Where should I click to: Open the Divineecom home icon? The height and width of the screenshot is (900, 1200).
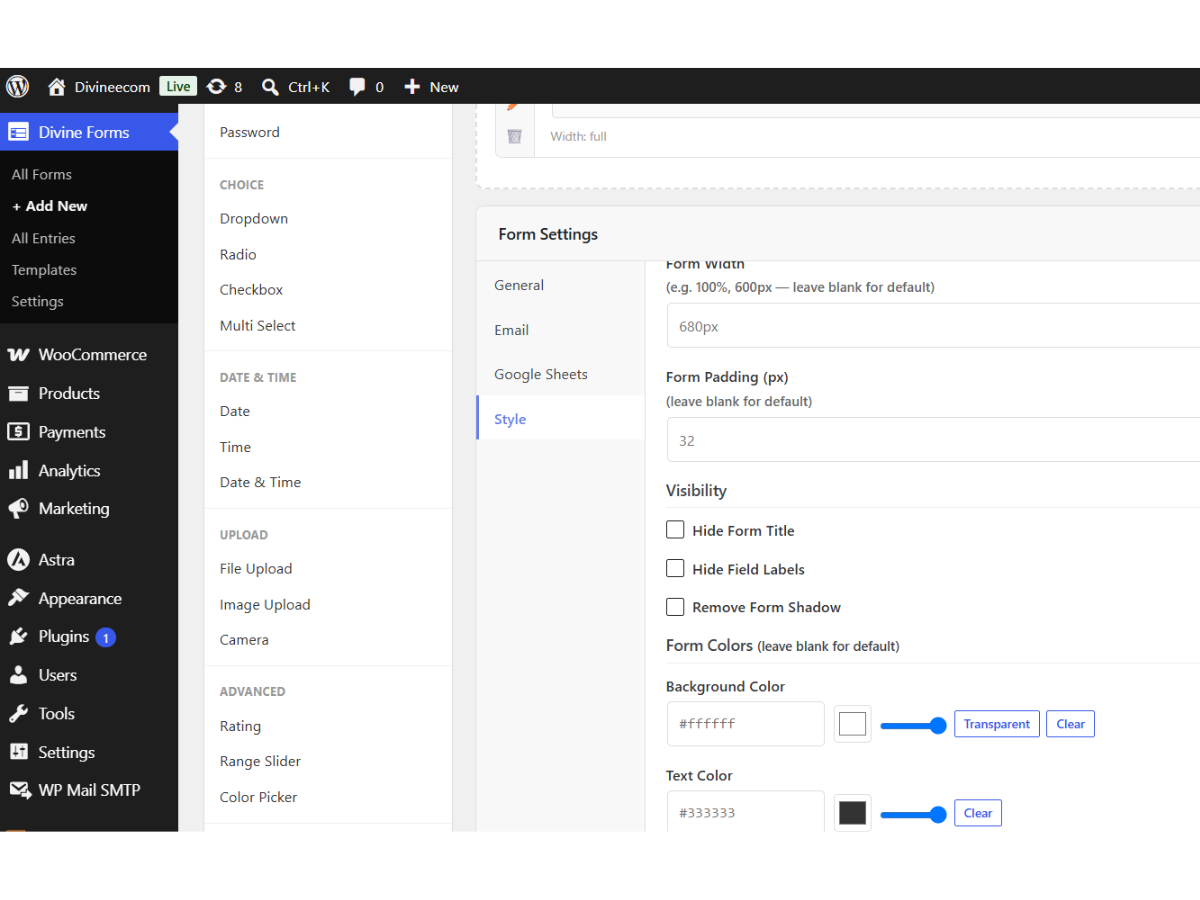point(57,86)
